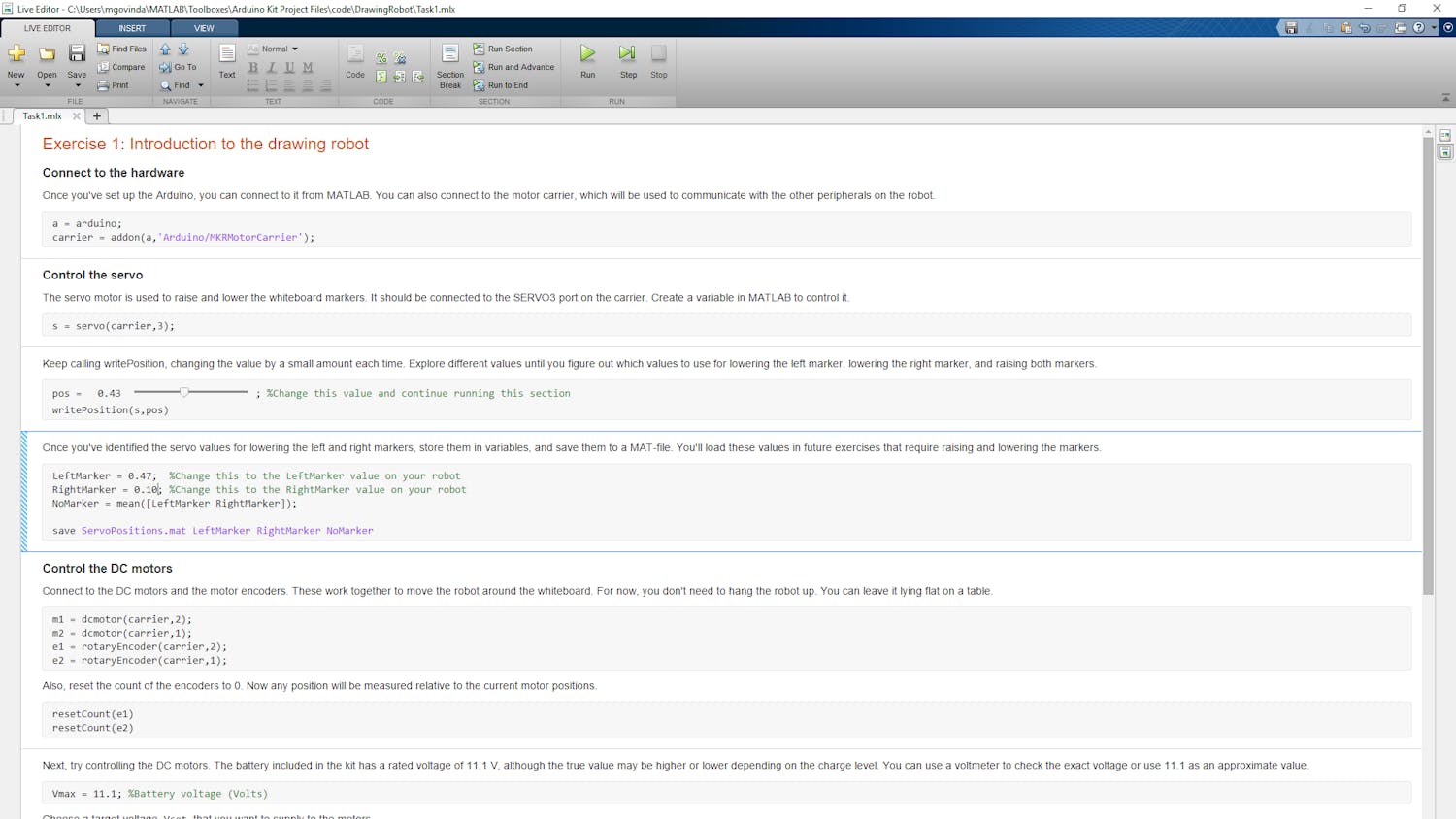
Task: Insert a Section Break
Action: 450,64
